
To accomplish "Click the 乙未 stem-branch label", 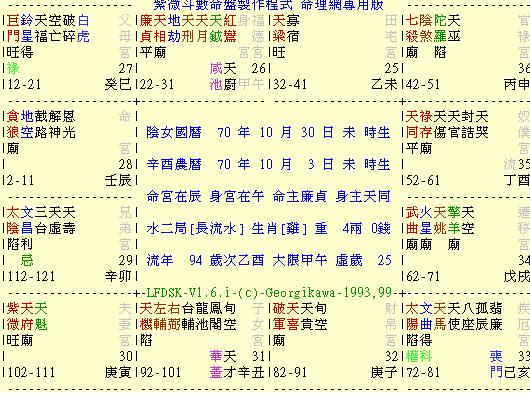I will 384,85.
